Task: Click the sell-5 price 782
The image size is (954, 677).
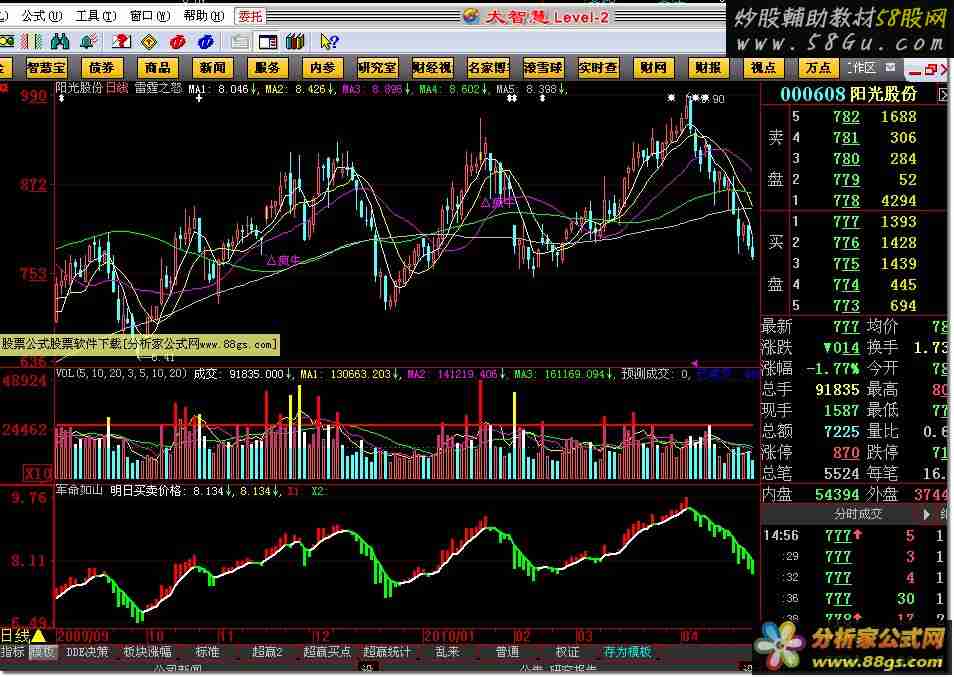Action: [x=846, y=117]
